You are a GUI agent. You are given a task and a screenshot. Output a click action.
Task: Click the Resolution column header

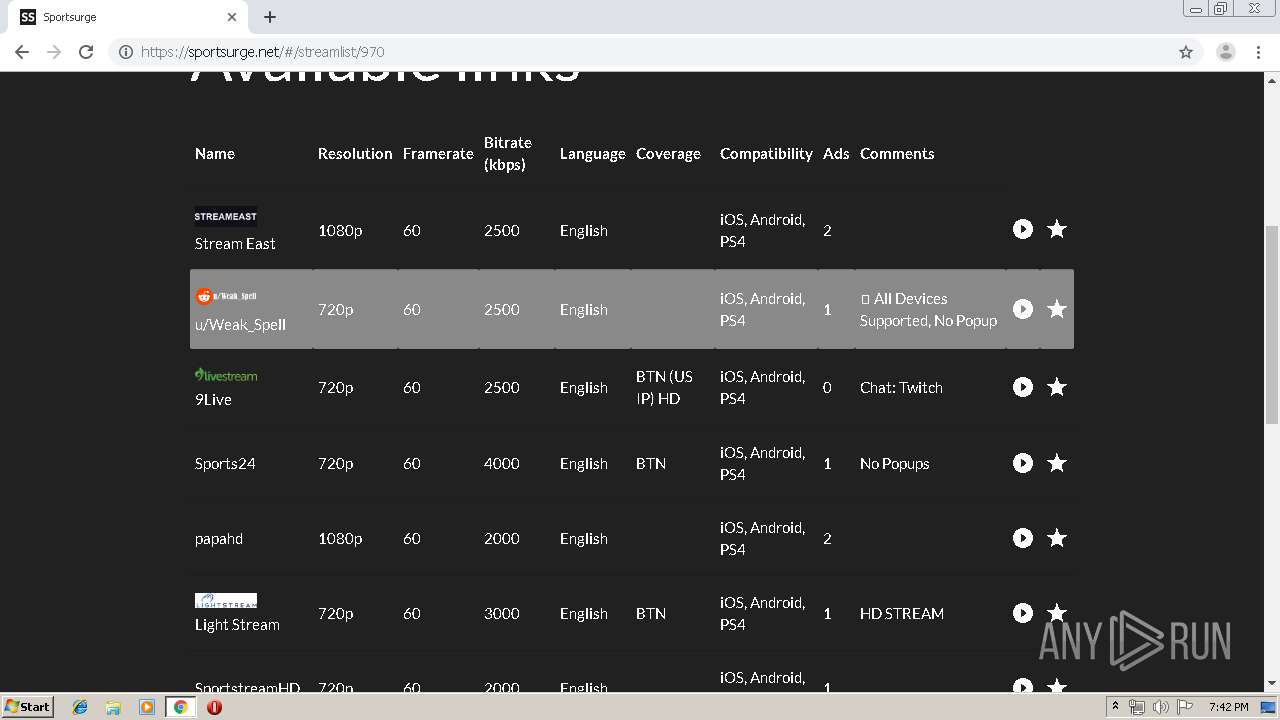pos(355,153)
